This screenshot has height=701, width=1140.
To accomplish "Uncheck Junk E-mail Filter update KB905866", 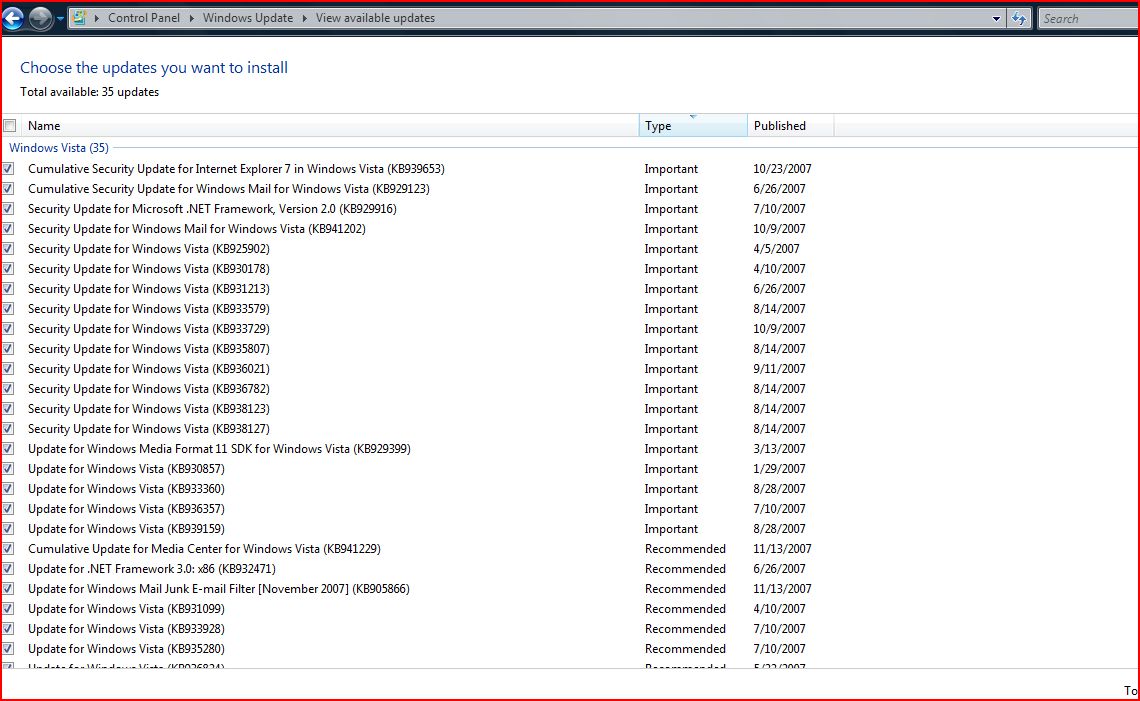I will pos(8,589).
